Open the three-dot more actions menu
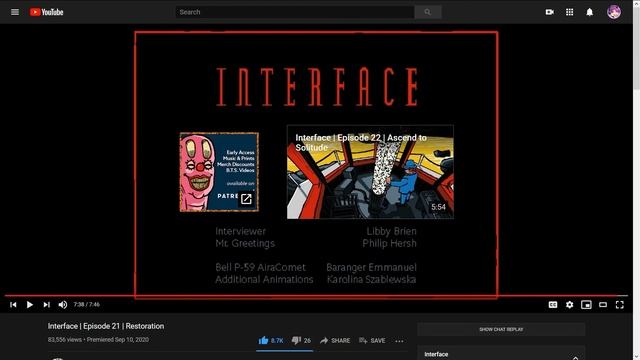This screenshot has height=360, width=640. click(x=399, y=341)
